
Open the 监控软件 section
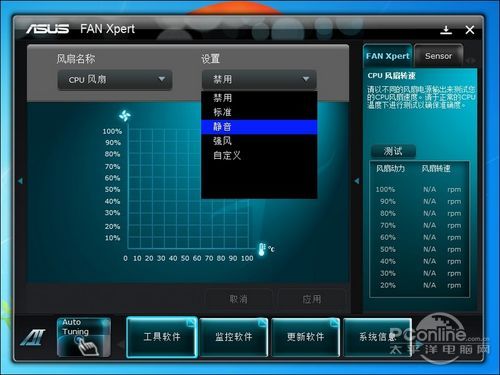(x=234, y=337)
